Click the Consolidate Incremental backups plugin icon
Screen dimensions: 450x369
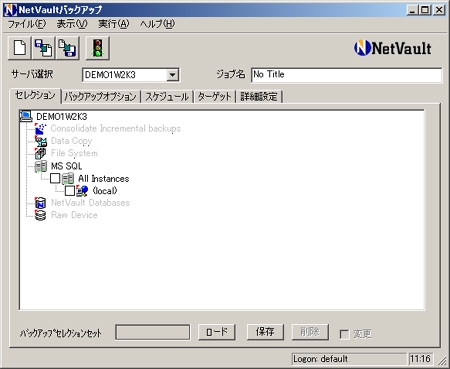pyautogui.click(x=41, y=129)
